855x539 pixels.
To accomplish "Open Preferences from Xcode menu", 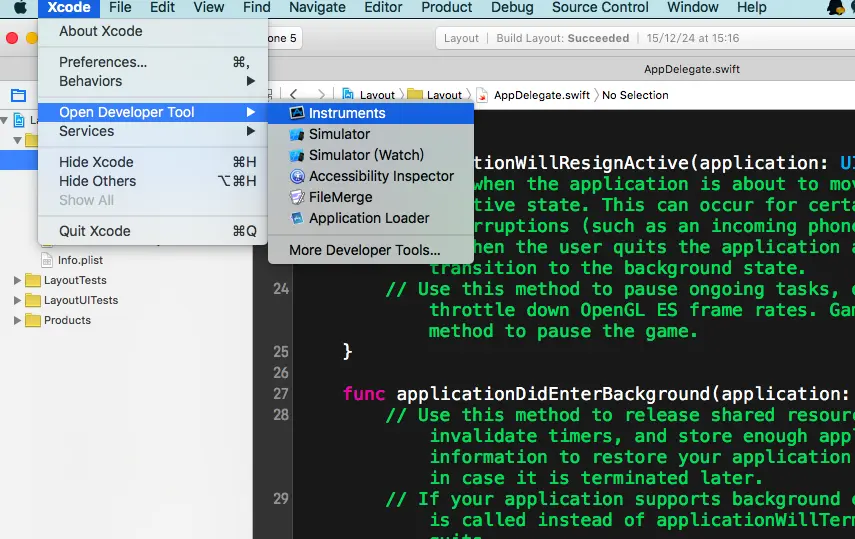I will (153, 62).
